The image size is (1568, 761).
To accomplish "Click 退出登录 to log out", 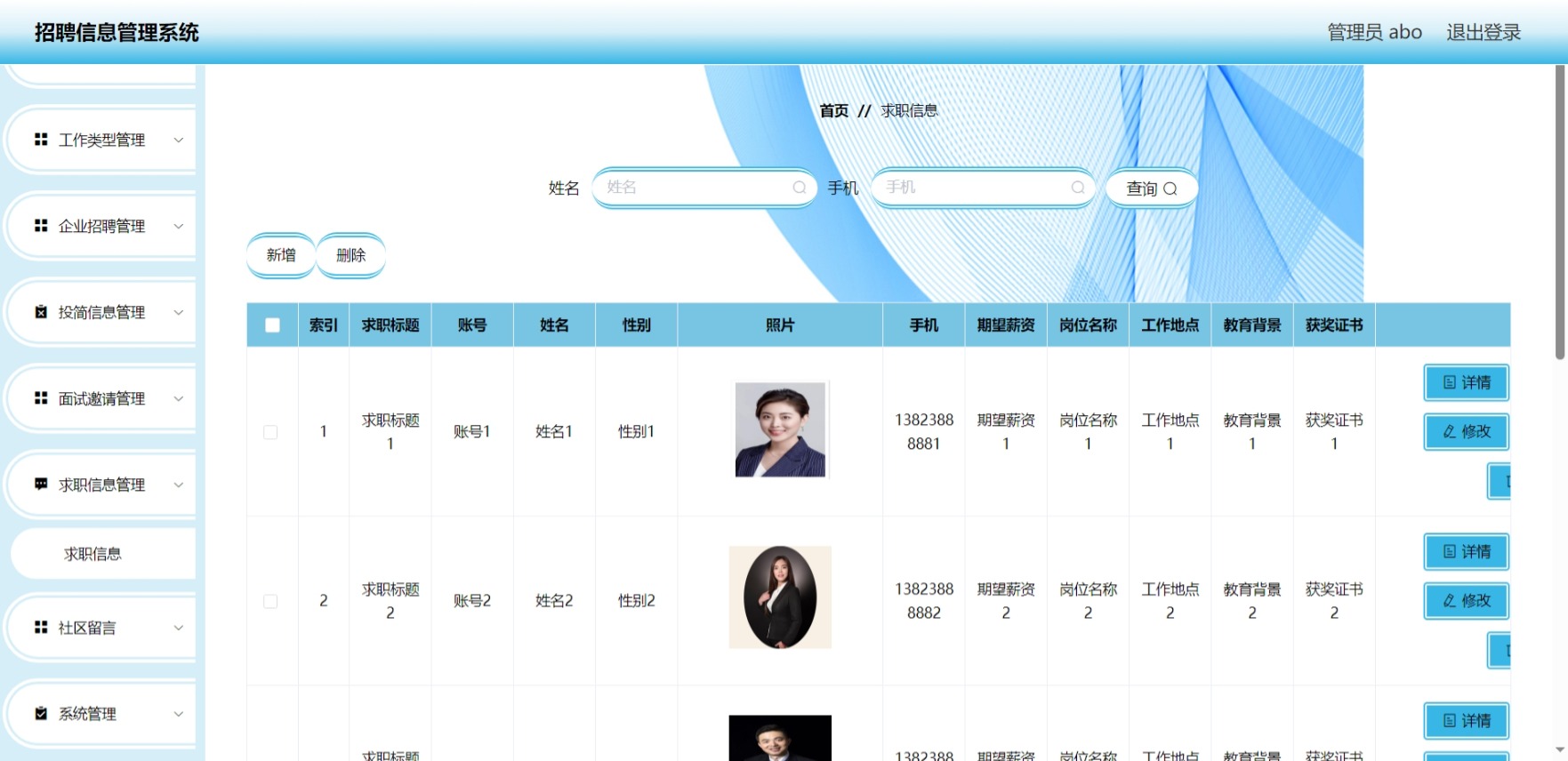I will [1484, 32].
